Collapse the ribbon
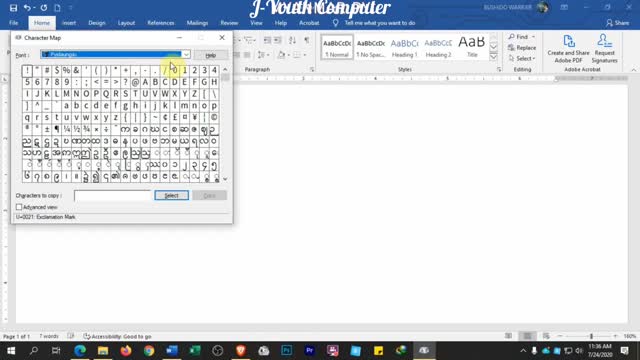The image size is (640, 360). [x=633, y=70]
